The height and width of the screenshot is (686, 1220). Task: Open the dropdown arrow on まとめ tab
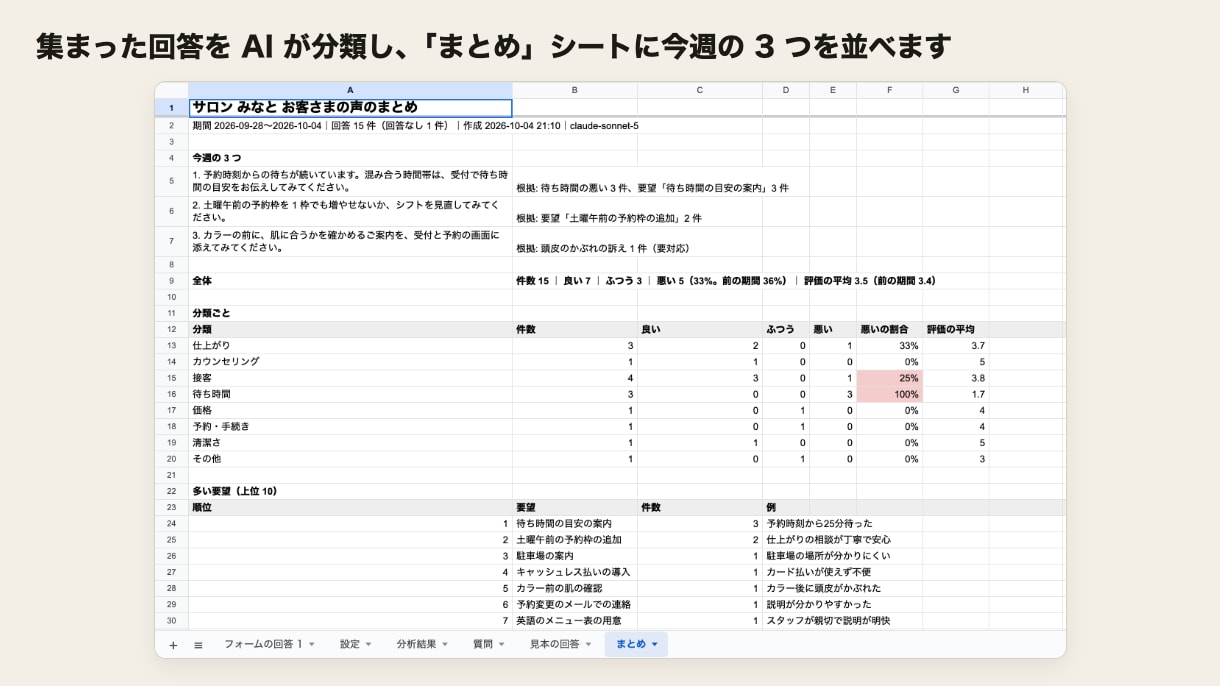point(655,645)
